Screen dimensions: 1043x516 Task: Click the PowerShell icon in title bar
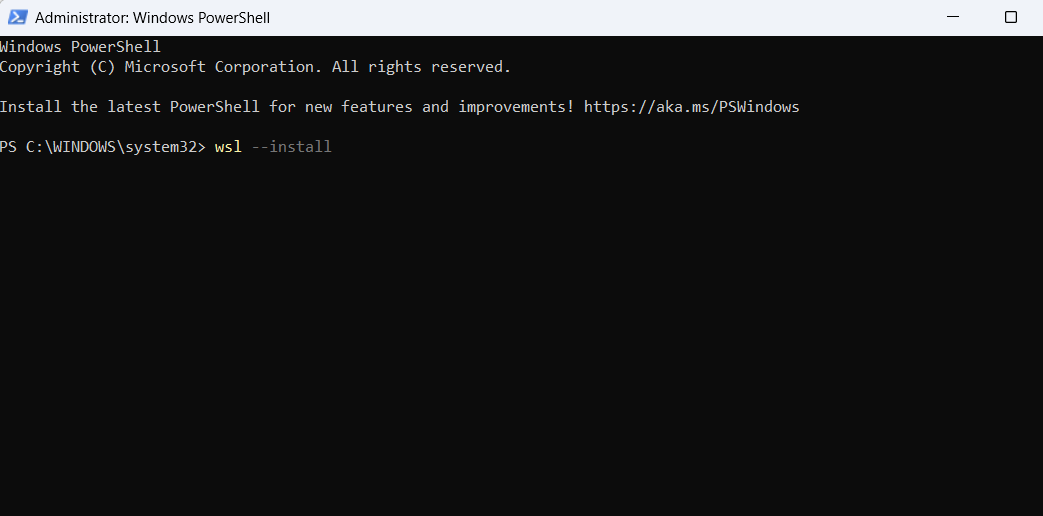(17, 17)
